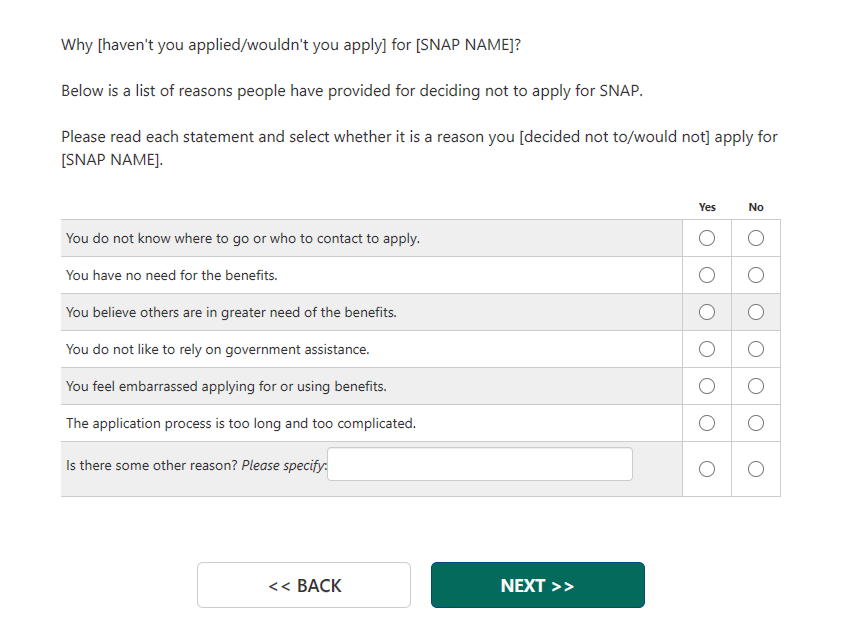The width and height of the screenshot is (851, 642).
Task: Select Yes for not knowing where to apply
Action: pos(707,238)
